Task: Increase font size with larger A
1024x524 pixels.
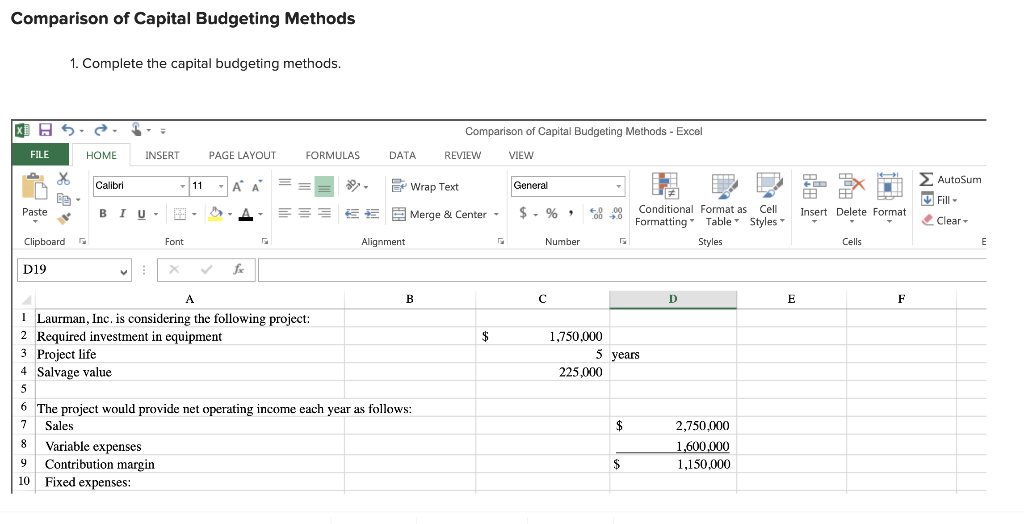Action: click(238, 186)
